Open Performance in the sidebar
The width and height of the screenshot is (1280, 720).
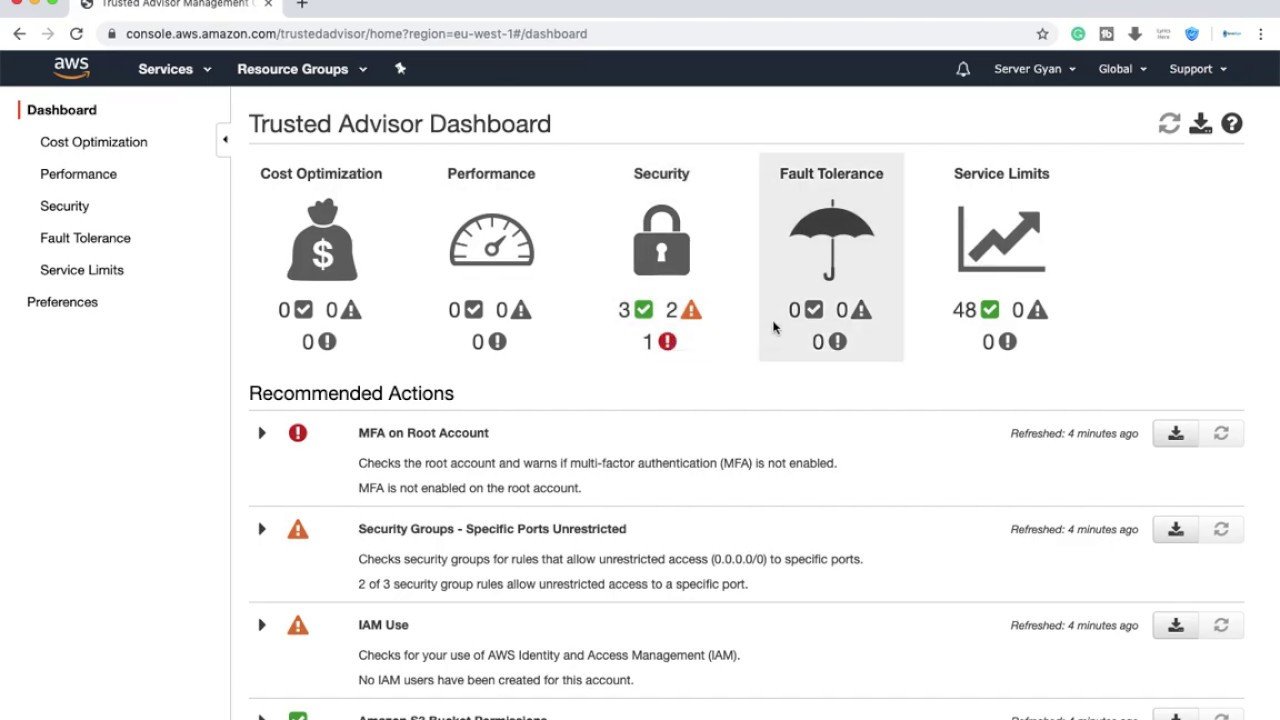pyautogui.click(x=78, y=174)
